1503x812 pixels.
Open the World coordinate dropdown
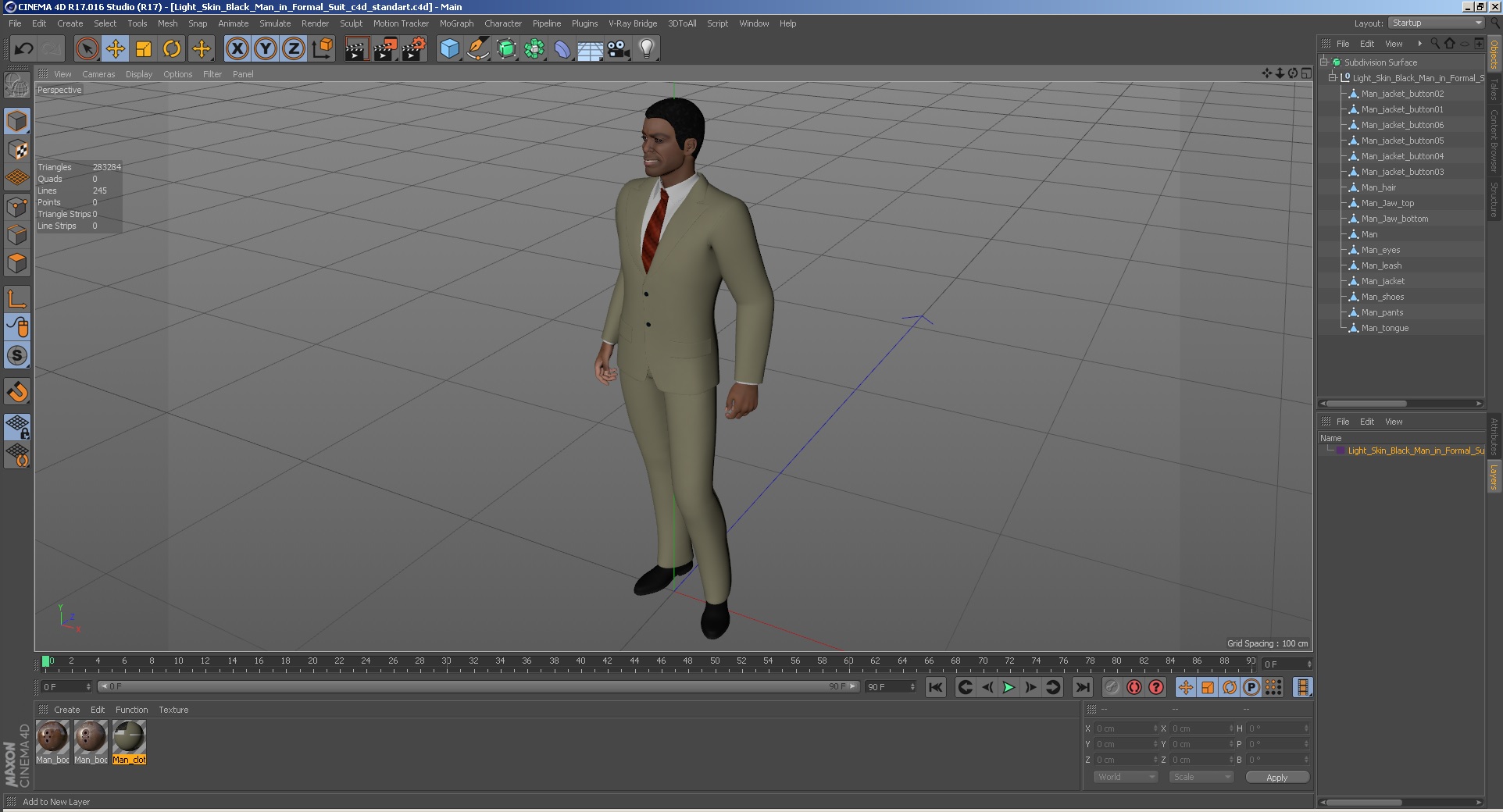click(x=1125, y=777)
